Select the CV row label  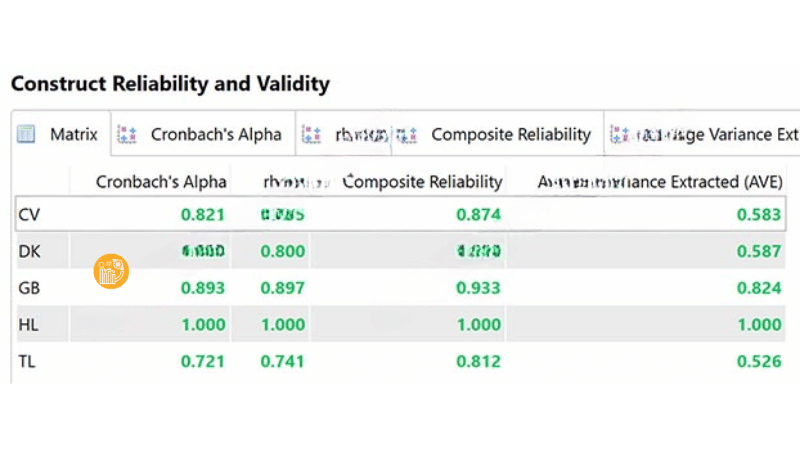29,213
